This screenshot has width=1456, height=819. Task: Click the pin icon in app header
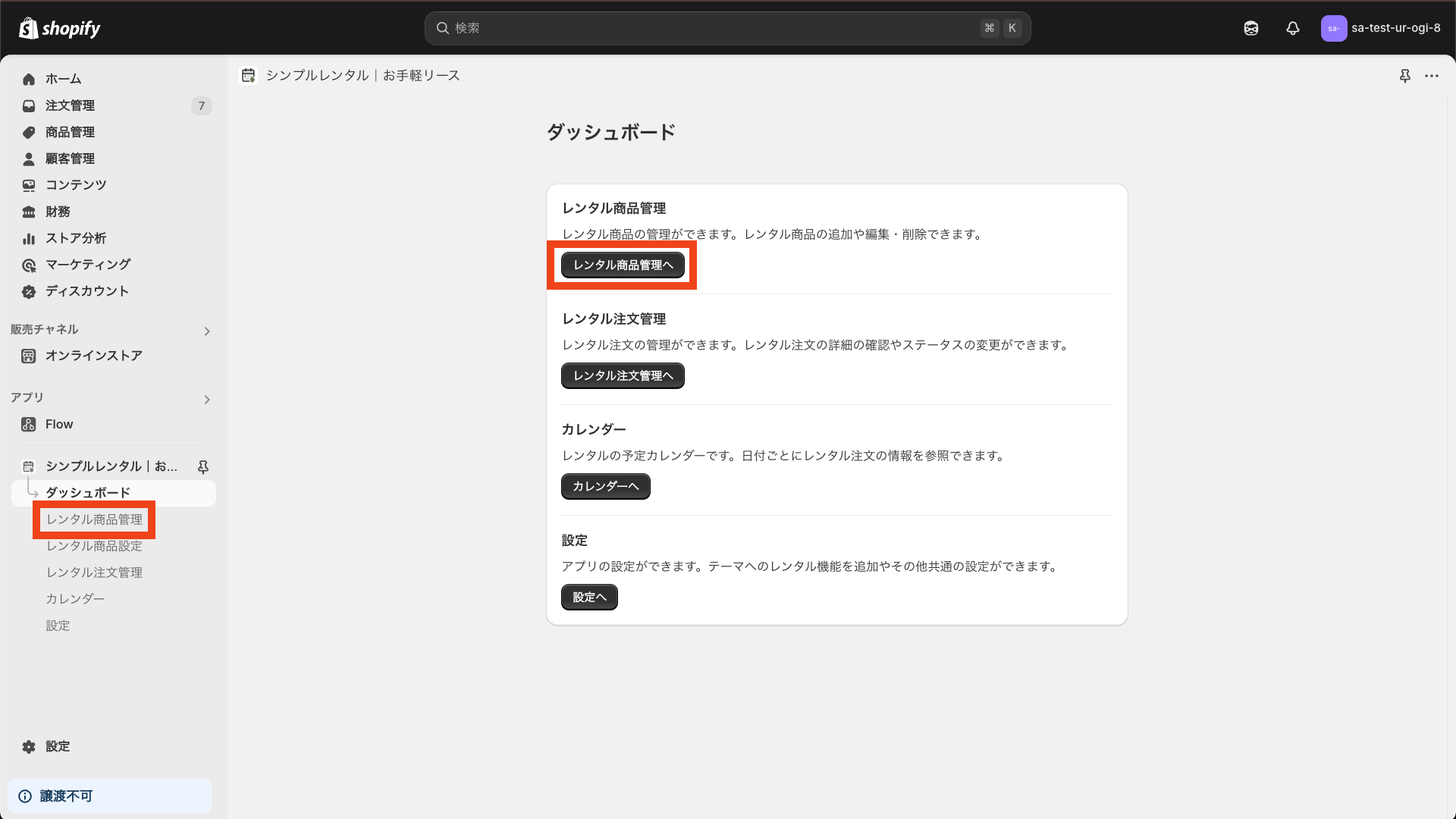[x=1404, y=76]
